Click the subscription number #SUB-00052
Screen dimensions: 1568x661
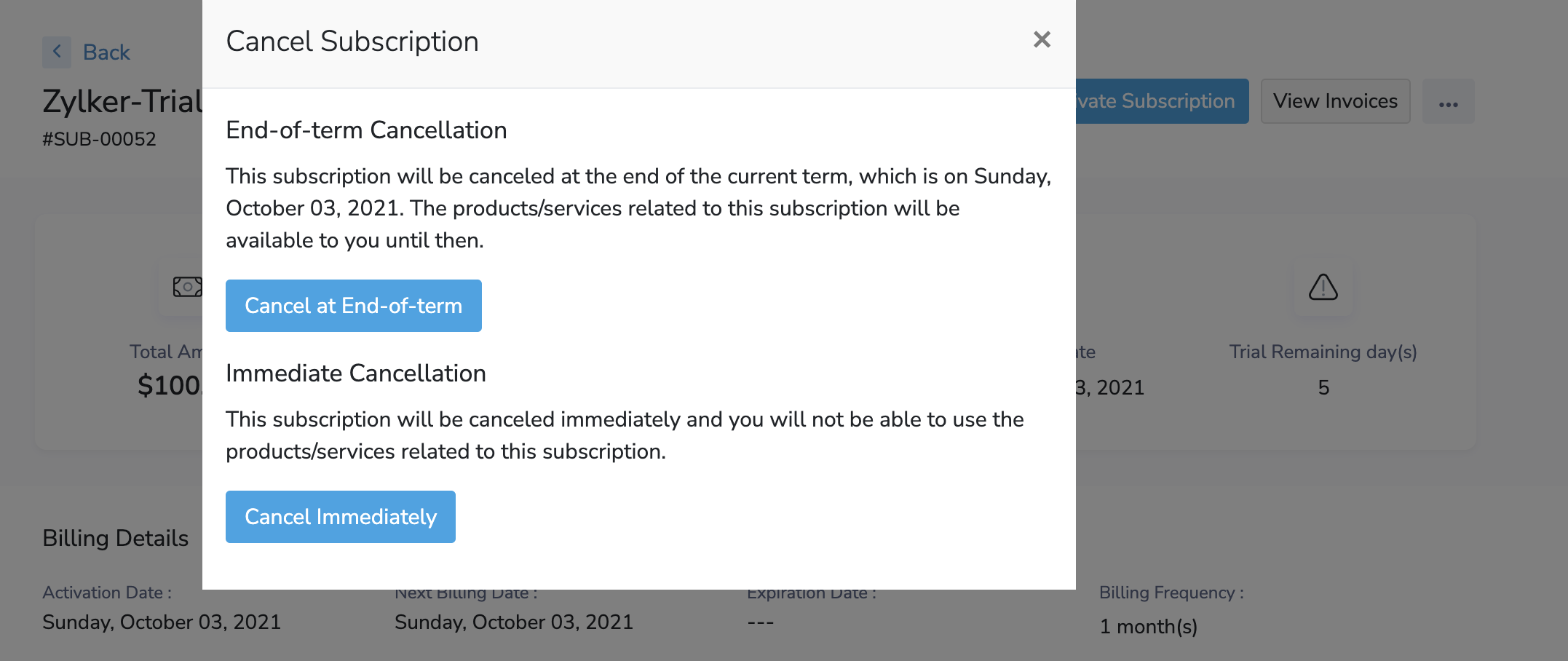[99, 139]
